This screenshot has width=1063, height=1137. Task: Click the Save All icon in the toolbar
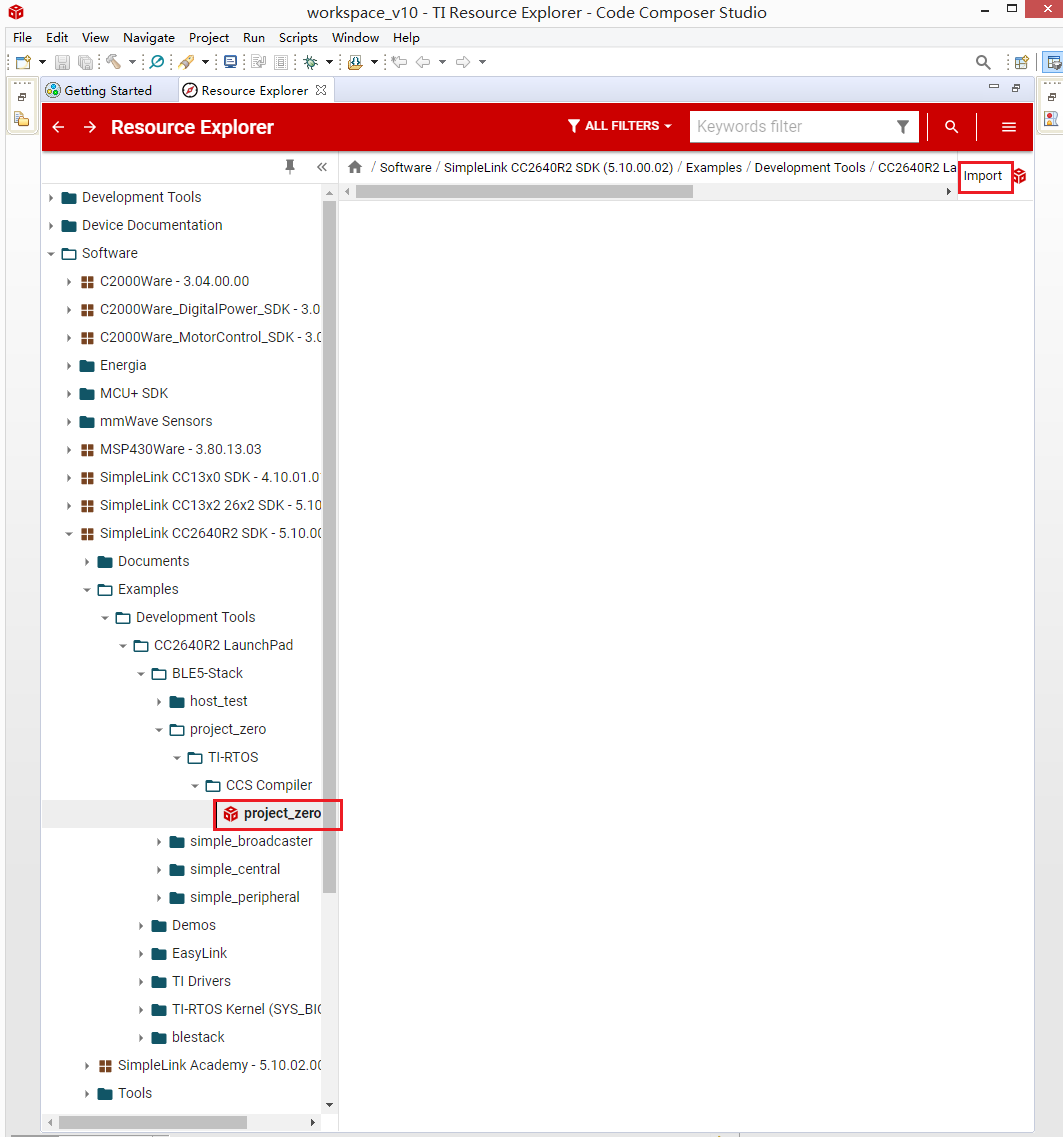(x=86, y=62)
